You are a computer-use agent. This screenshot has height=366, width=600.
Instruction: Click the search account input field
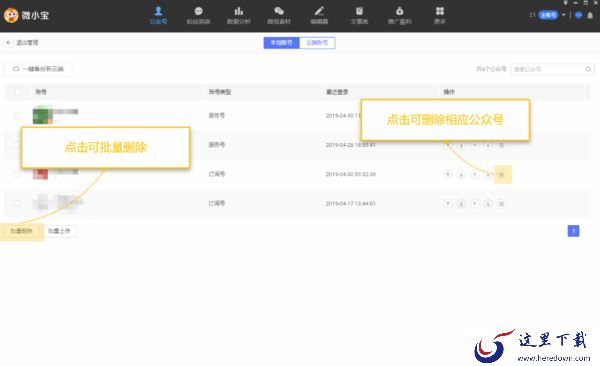548,69
